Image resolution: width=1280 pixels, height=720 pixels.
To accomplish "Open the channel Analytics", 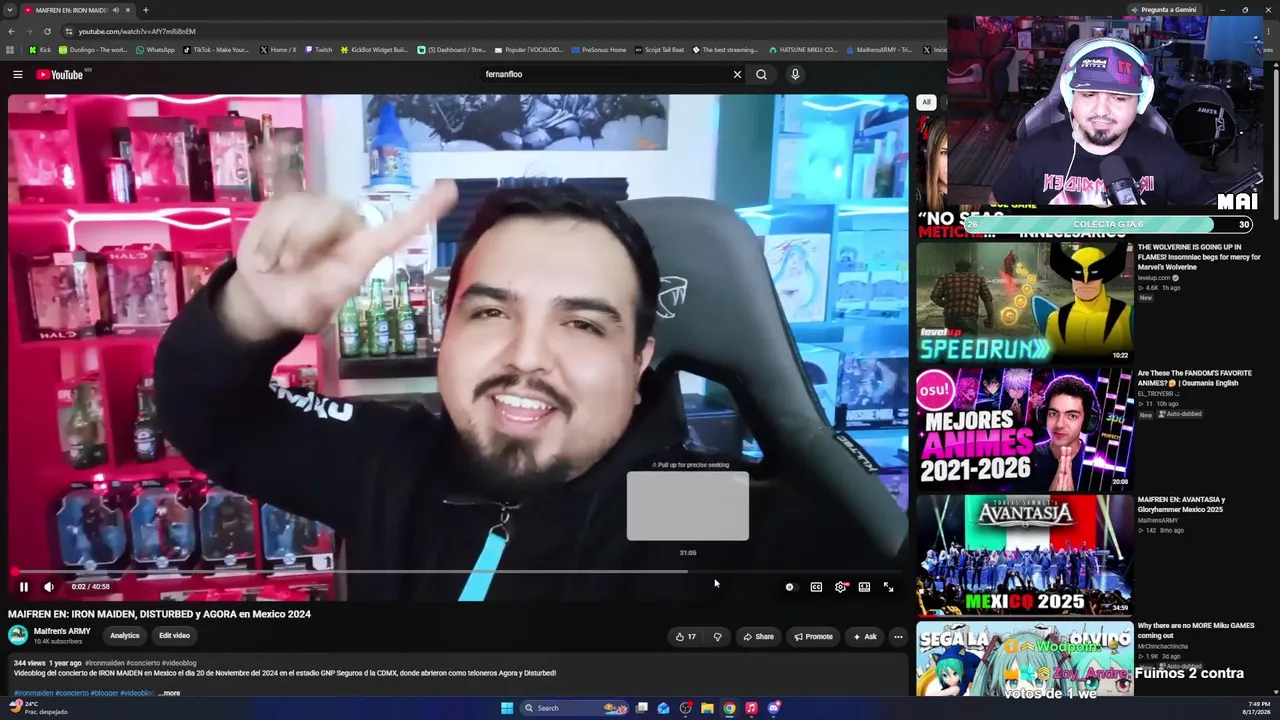I will (125, 636).
